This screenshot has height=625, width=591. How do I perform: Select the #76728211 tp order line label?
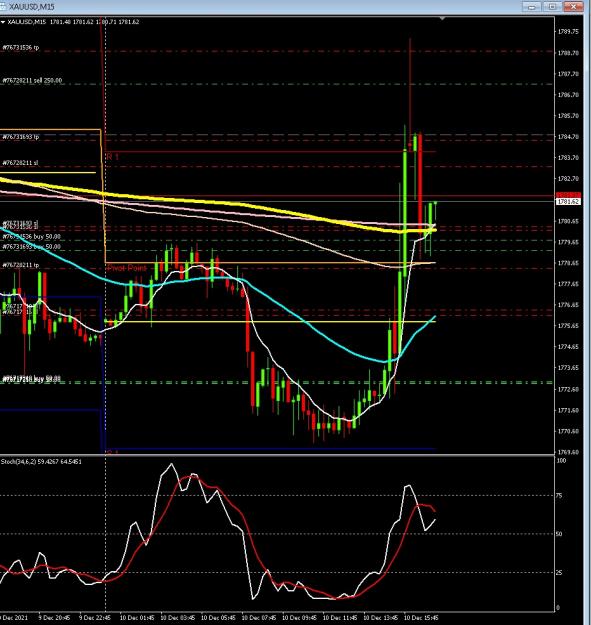[x=21, y=265]
